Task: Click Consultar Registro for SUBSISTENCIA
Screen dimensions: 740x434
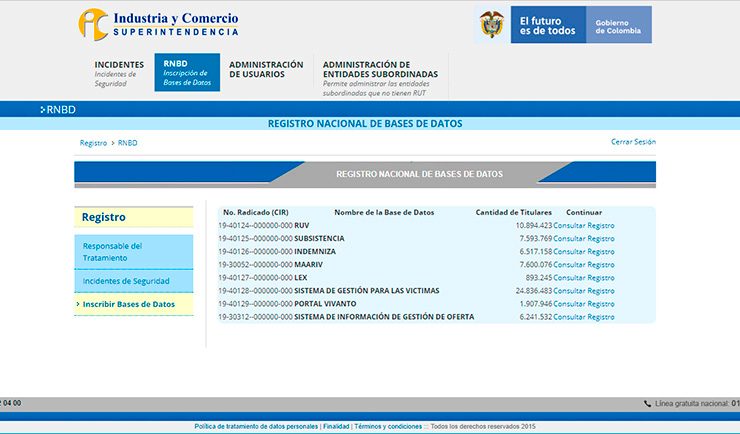Action: pos(584,239)
